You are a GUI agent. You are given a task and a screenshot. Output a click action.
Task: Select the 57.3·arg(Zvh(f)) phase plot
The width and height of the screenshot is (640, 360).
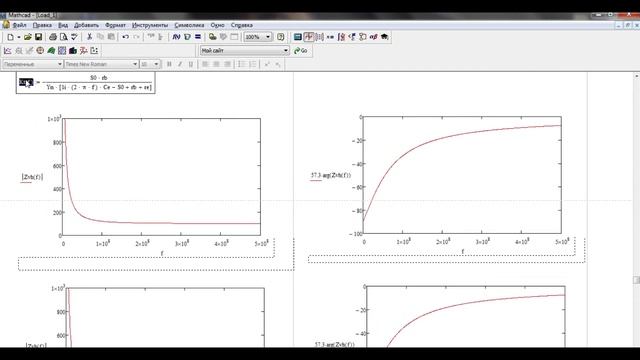click(462, 175)
